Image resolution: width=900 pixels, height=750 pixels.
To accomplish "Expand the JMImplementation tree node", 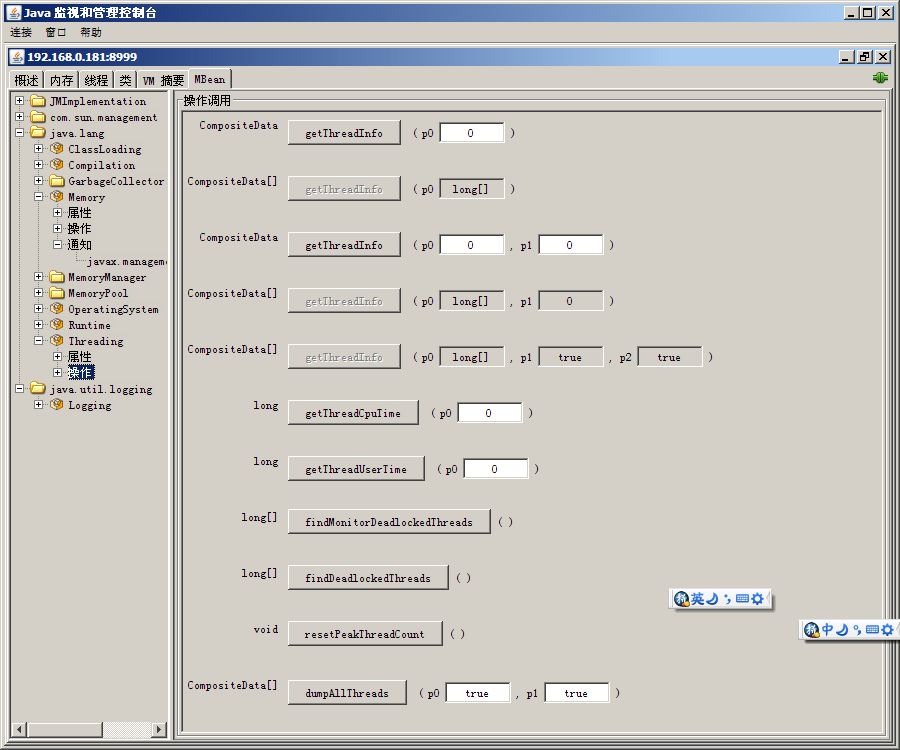I will pyautogui.click(x=20, y=101).
